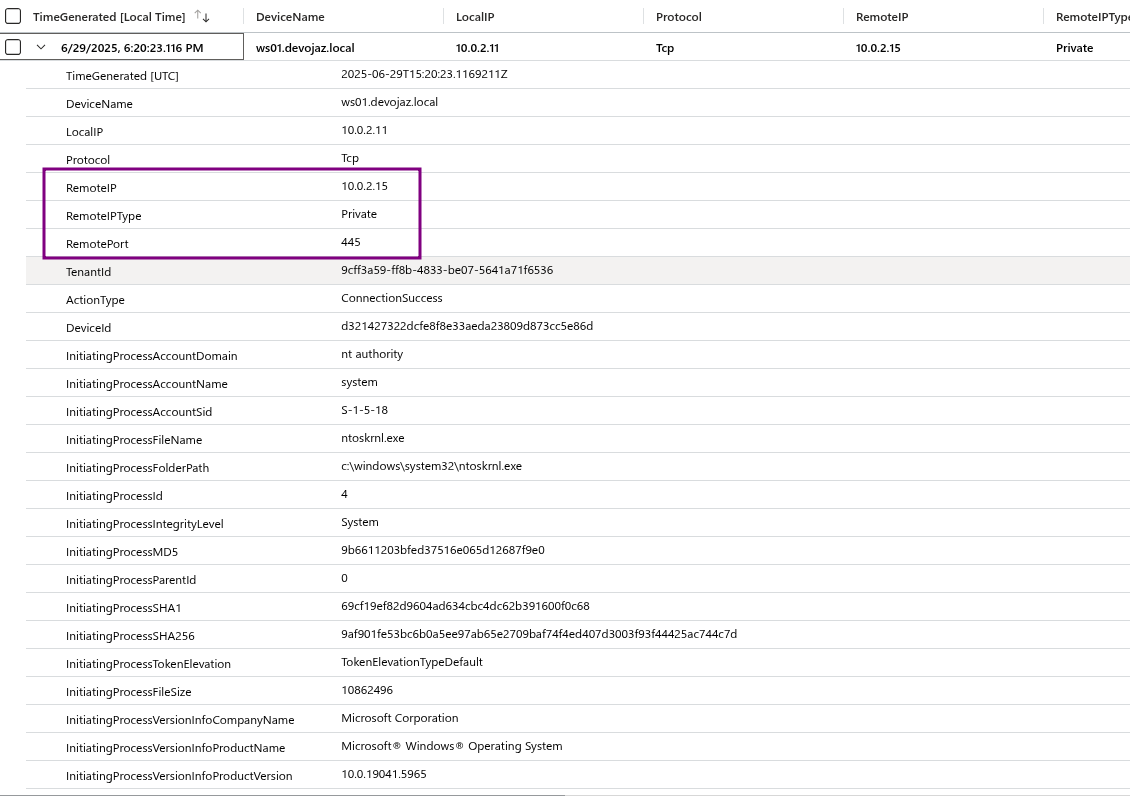The image size is (1130, 796).
Task: Select the product version 10.0.19041.5965
Action: (383, 774)
